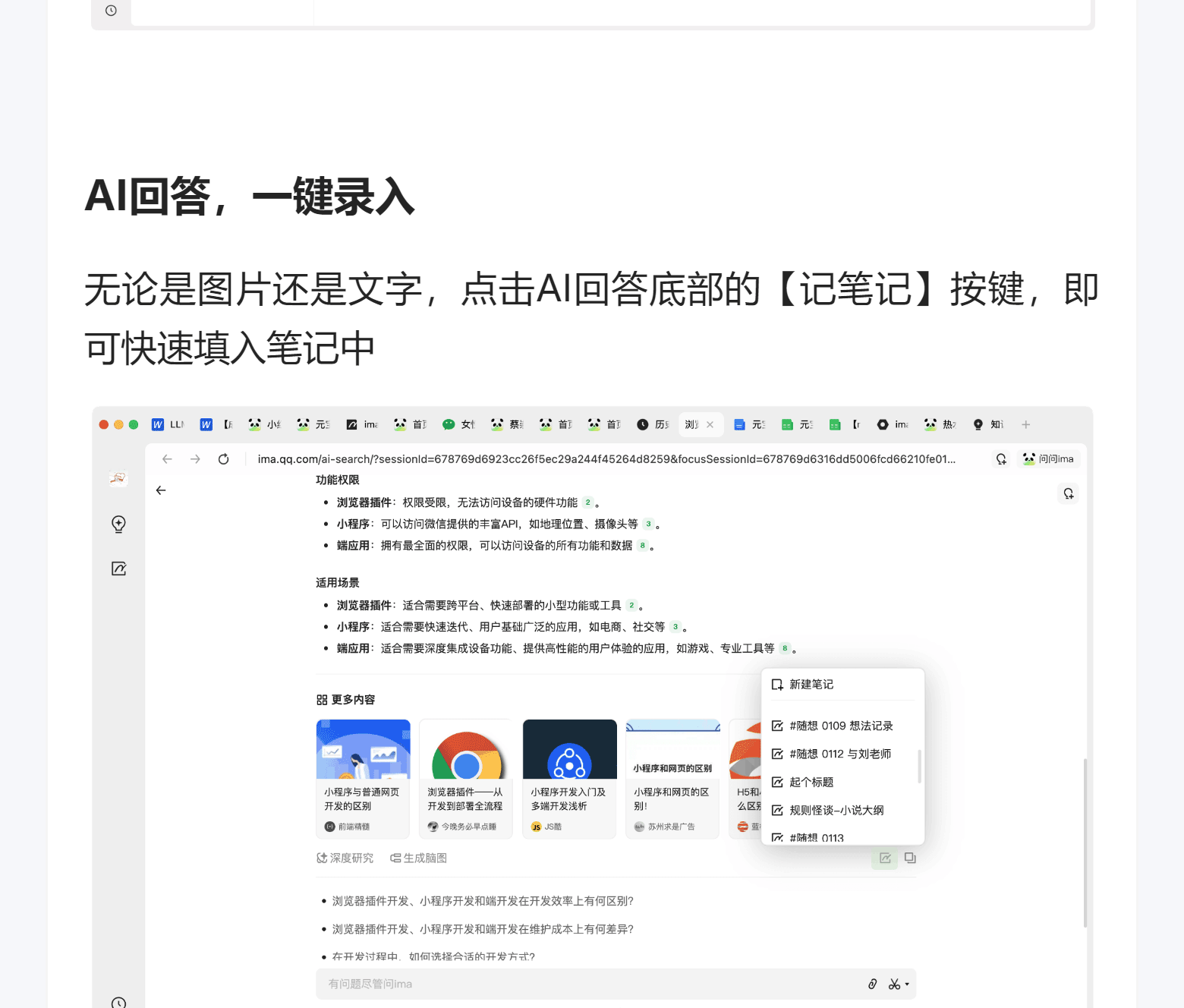Click the green take-note icon below answer
This screenshot has height=1008, width=1184.
(x=885, y=858)
